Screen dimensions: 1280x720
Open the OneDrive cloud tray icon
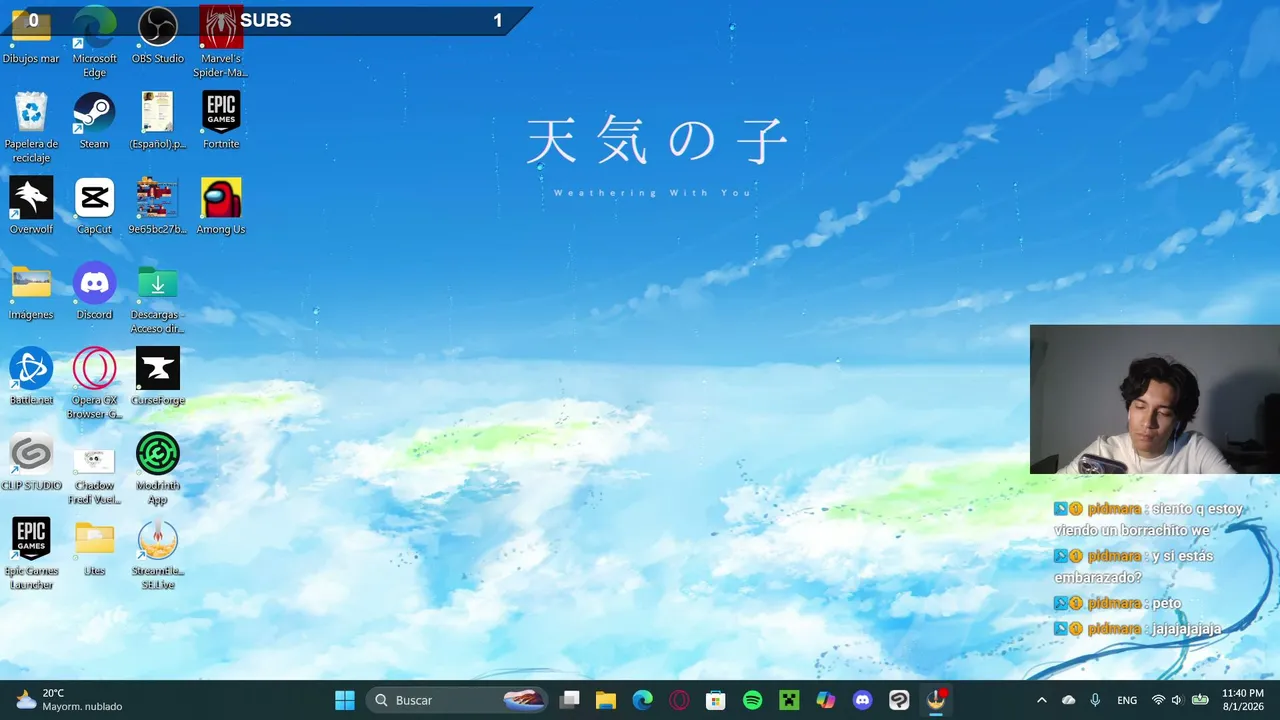pyautogui.click(x=1068, y=700)
